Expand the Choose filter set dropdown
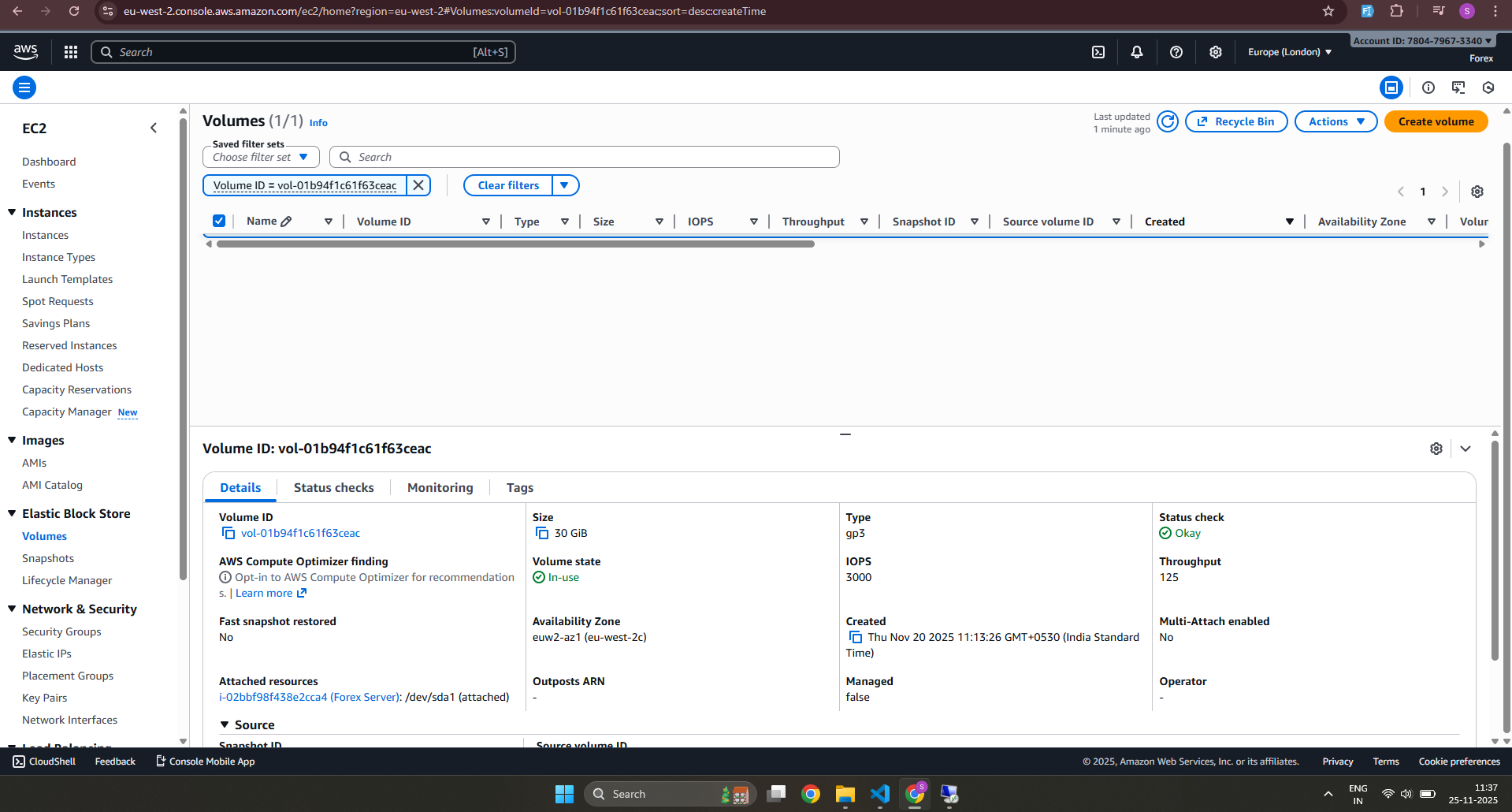Viewport: 1512px width, 812px height. 261,157
